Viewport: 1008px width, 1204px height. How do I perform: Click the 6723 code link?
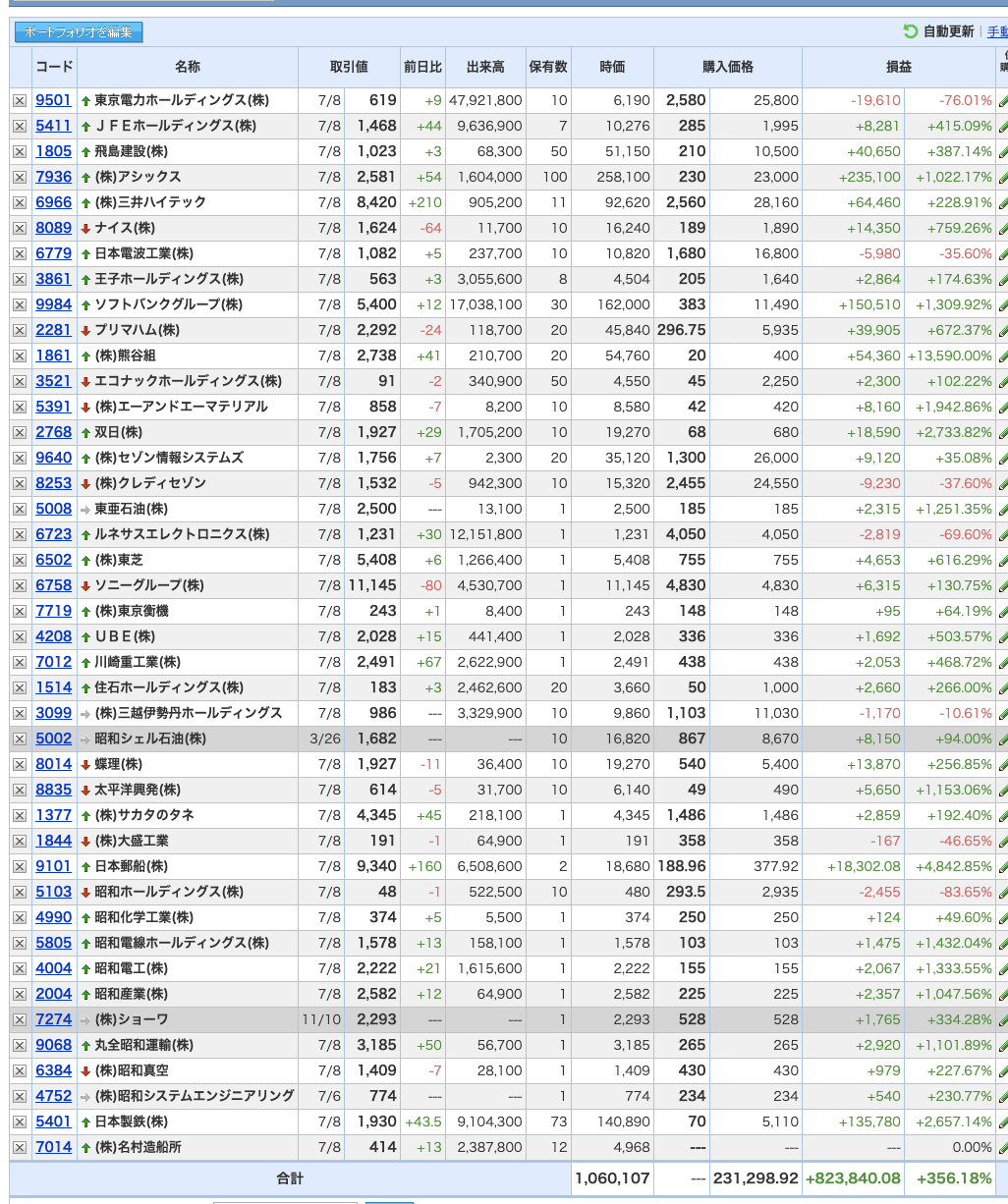53,534
